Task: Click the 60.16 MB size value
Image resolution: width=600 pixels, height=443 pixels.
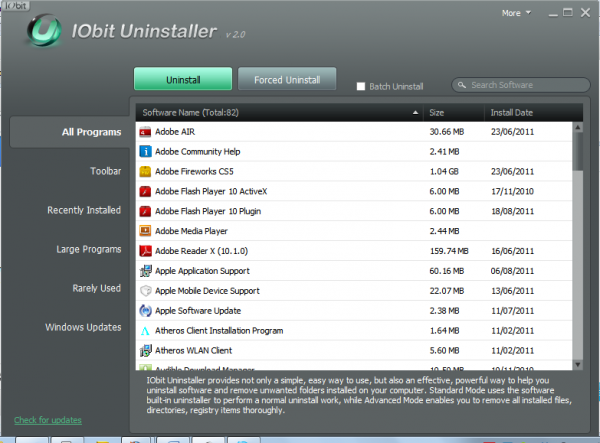Action: tap(447, 271)
